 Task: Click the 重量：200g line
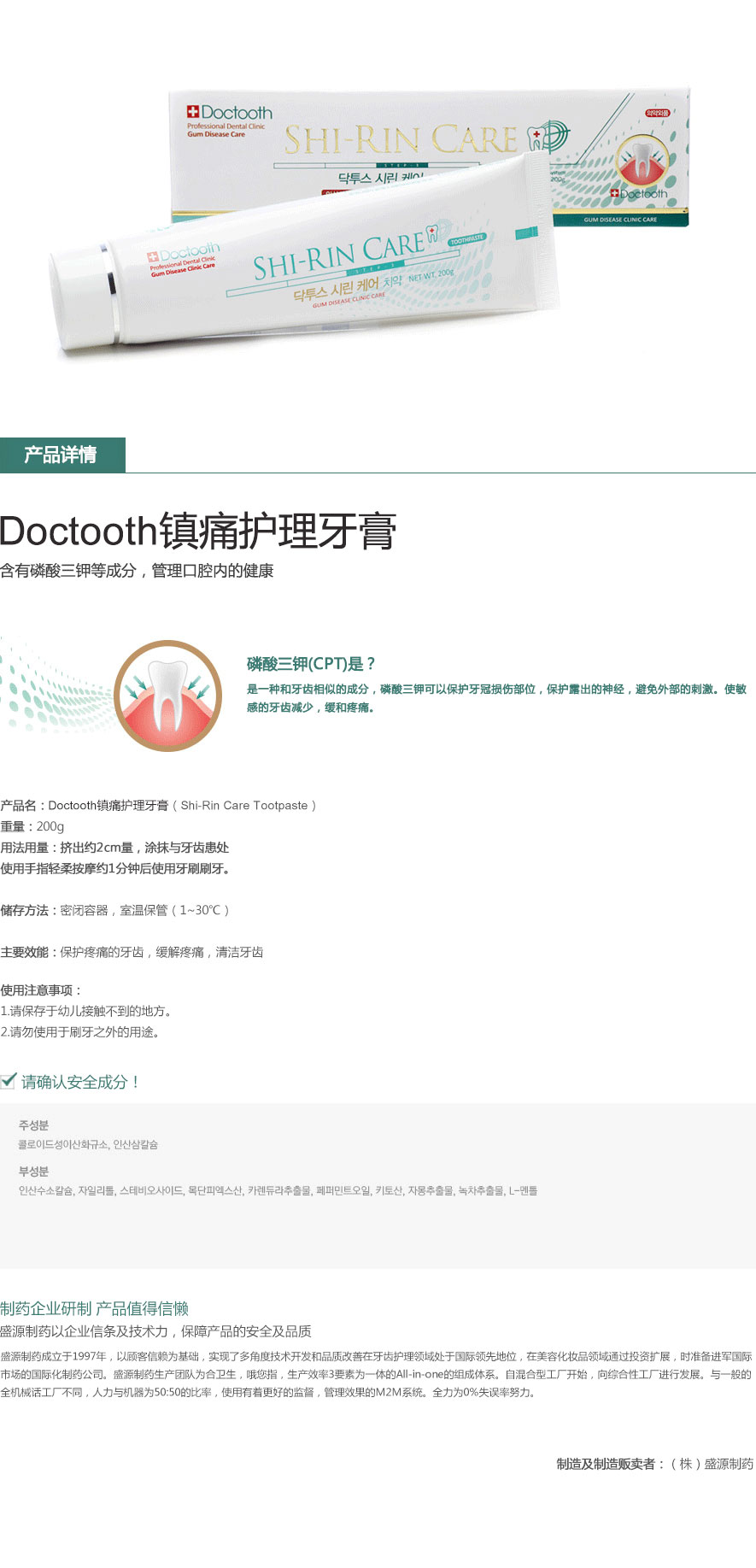point(32,826)
